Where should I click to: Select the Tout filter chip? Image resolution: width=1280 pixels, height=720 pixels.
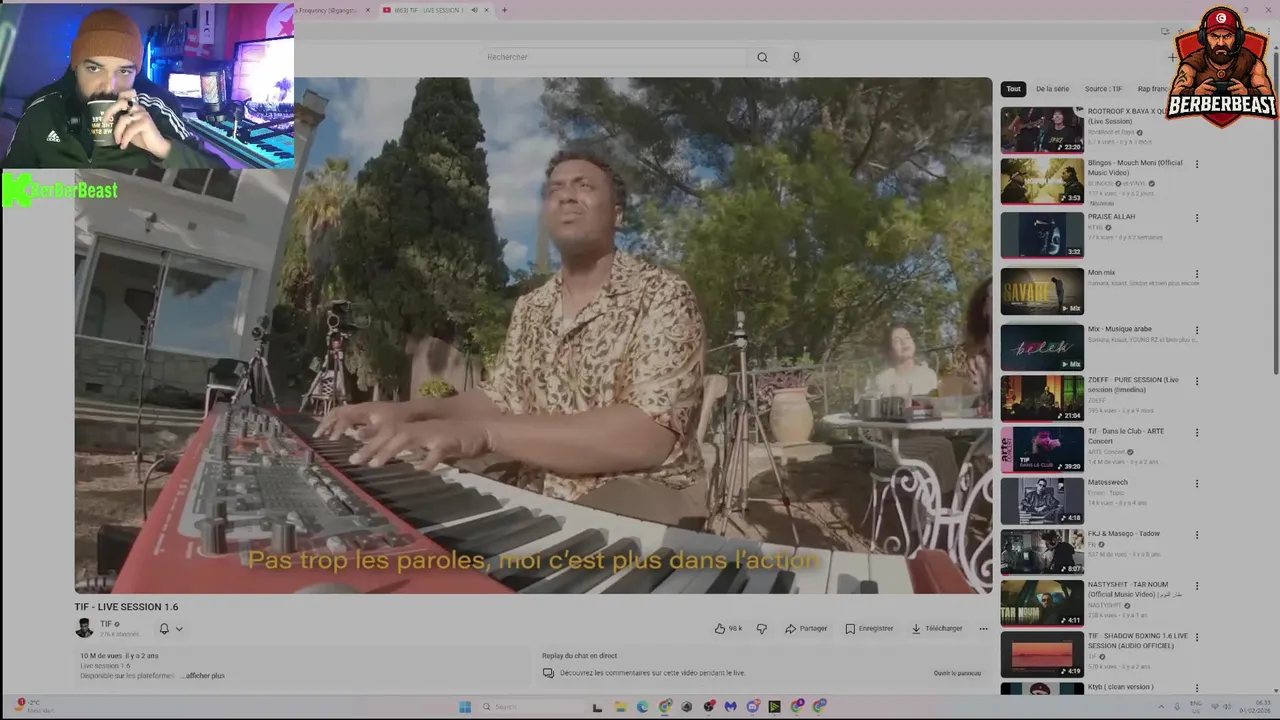pos(1013,89)
